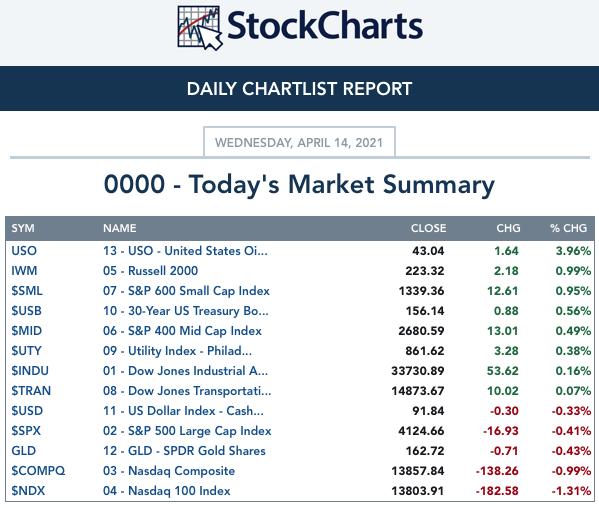Click Dow Jones Industrial Average name
The width and height of the screenshot is (599, 508).
coord(185,371)
